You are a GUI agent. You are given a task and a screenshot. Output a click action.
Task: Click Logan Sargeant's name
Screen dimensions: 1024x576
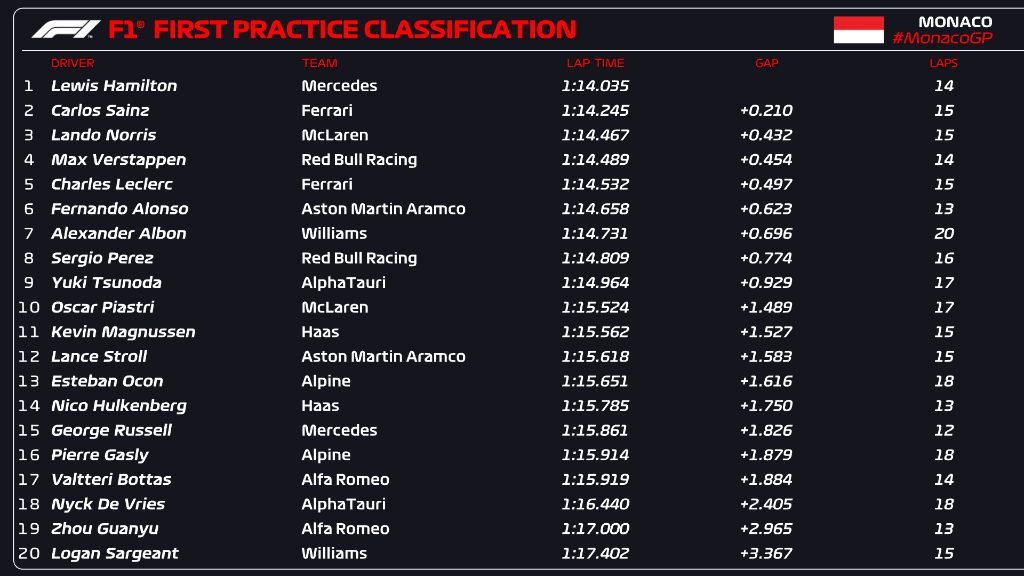114,554
